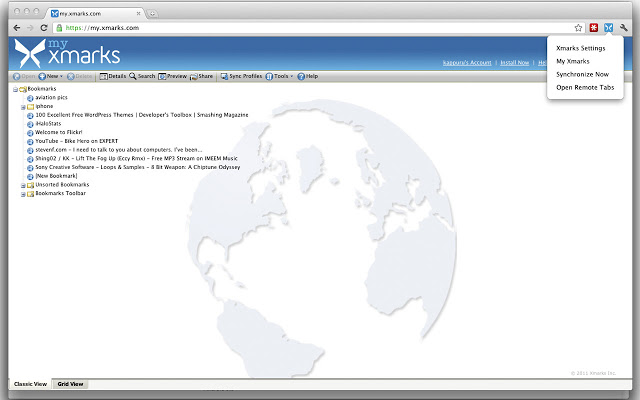Show Details for the selected bookmark
This screenshot has height=400, width=640.
(x=113, y=76)
